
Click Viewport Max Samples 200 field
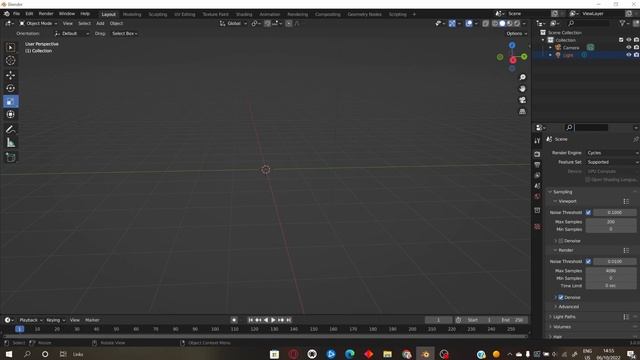(611, 222)
